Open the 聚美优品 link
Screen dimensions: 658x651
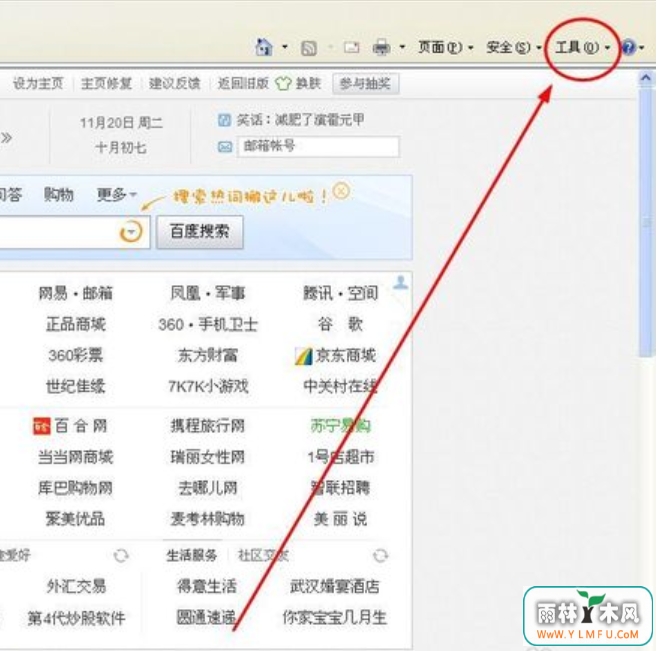tap(76, 519)
